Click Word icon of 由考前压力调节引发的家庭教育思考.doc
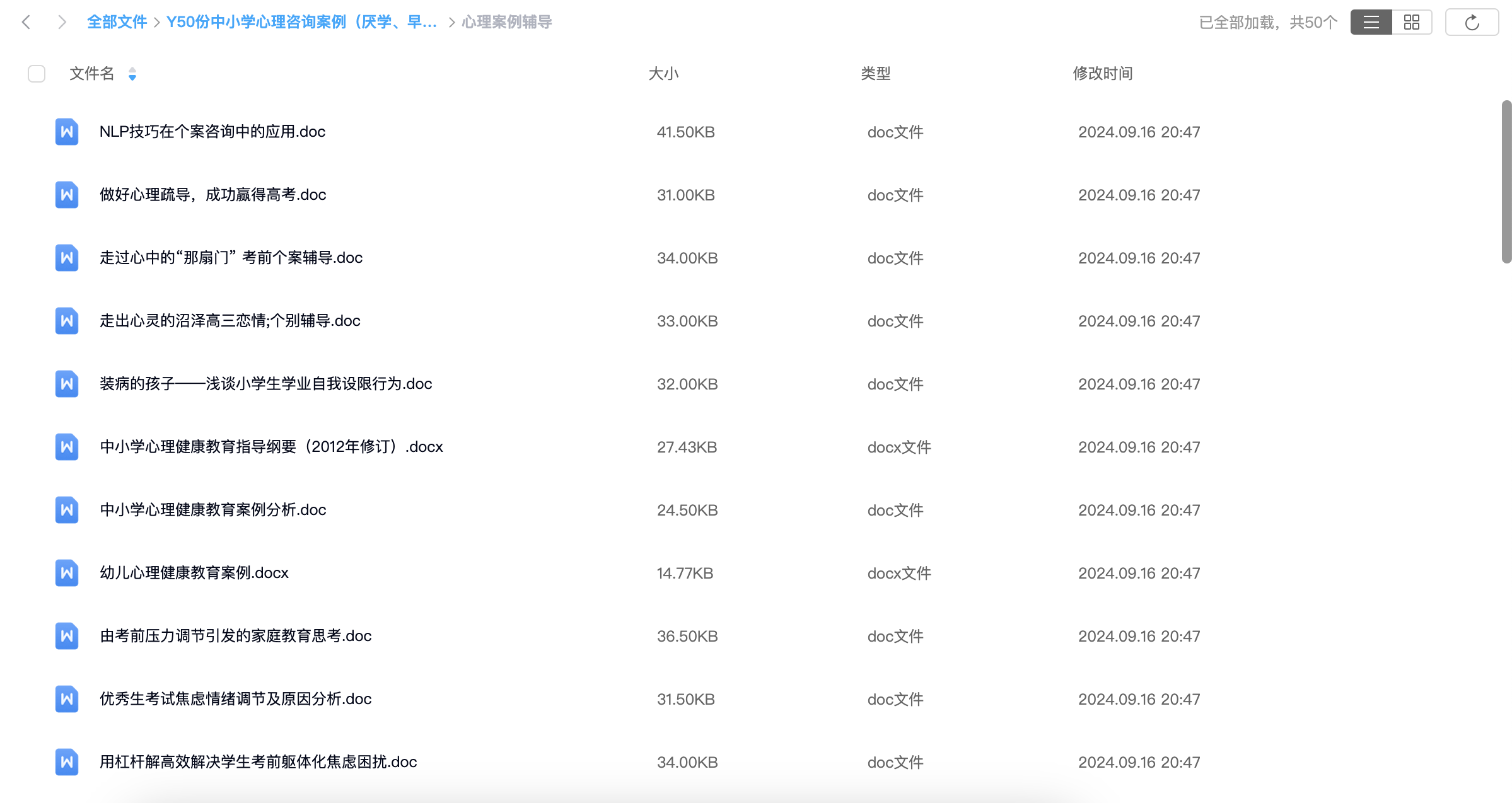The image size is (1512, 803). click(x=67, y=636)
